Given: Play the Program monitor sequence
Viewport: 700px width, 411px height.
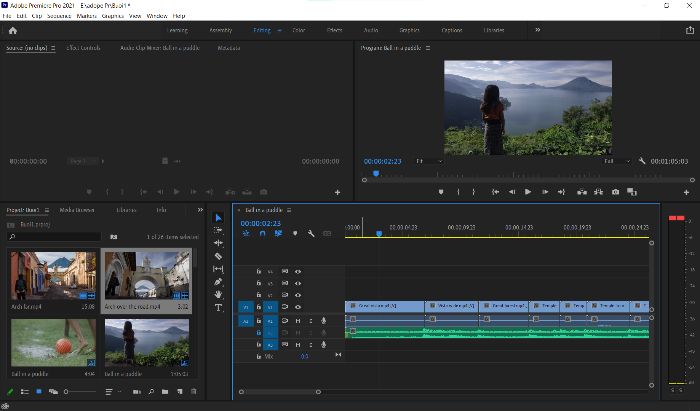Looking at the screenshot, I should (x=528, y=192).
